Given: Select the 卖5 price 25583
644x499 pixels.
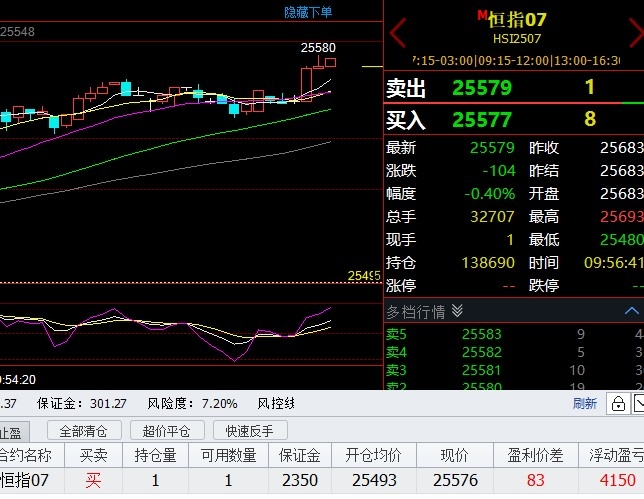Looking at the screenshot, I should click(481, 334).
